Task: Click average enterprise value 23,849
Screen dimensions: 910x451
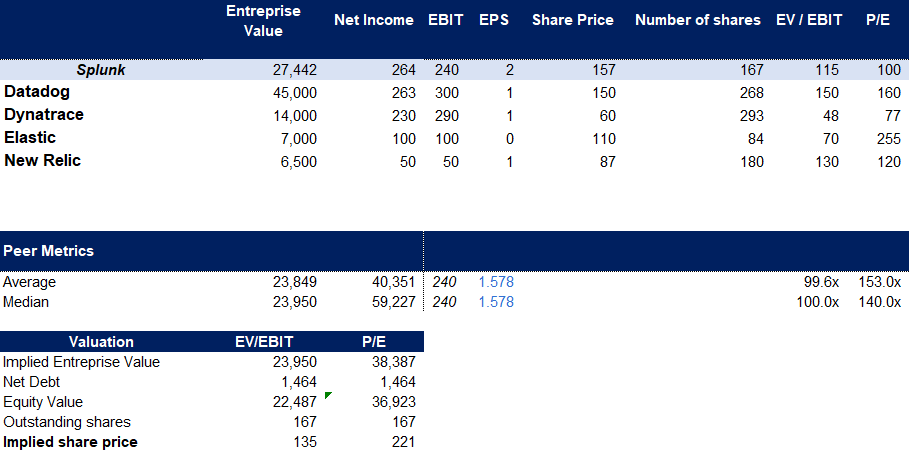Action: 295,282
